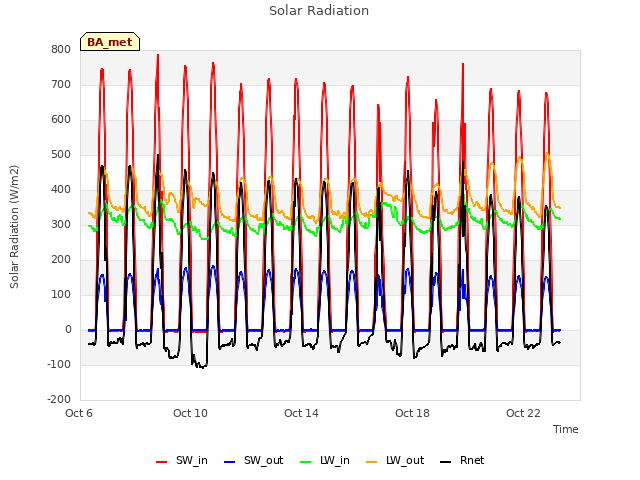This screenshot has width=640, height=480.
Task: Click the green LW_in legend color marker
Action: pyautogui.click(x=306, y=462)
